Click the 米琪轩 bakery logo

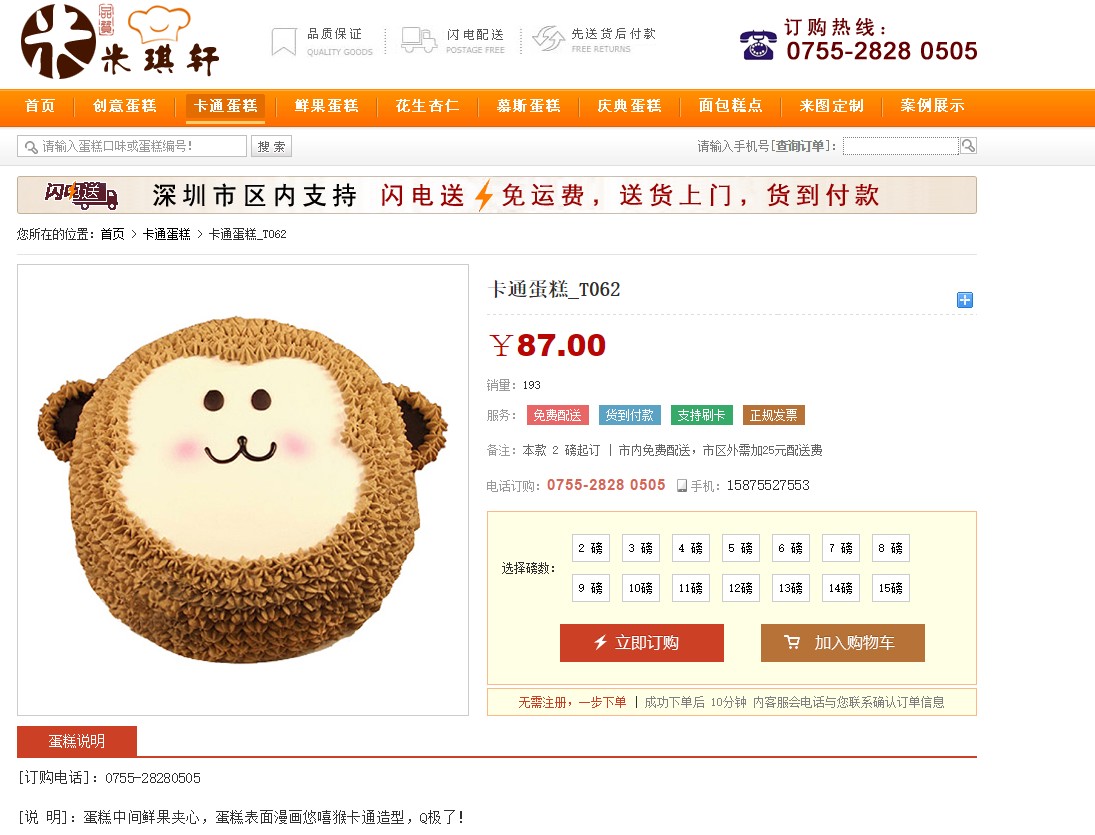point(120,42)
